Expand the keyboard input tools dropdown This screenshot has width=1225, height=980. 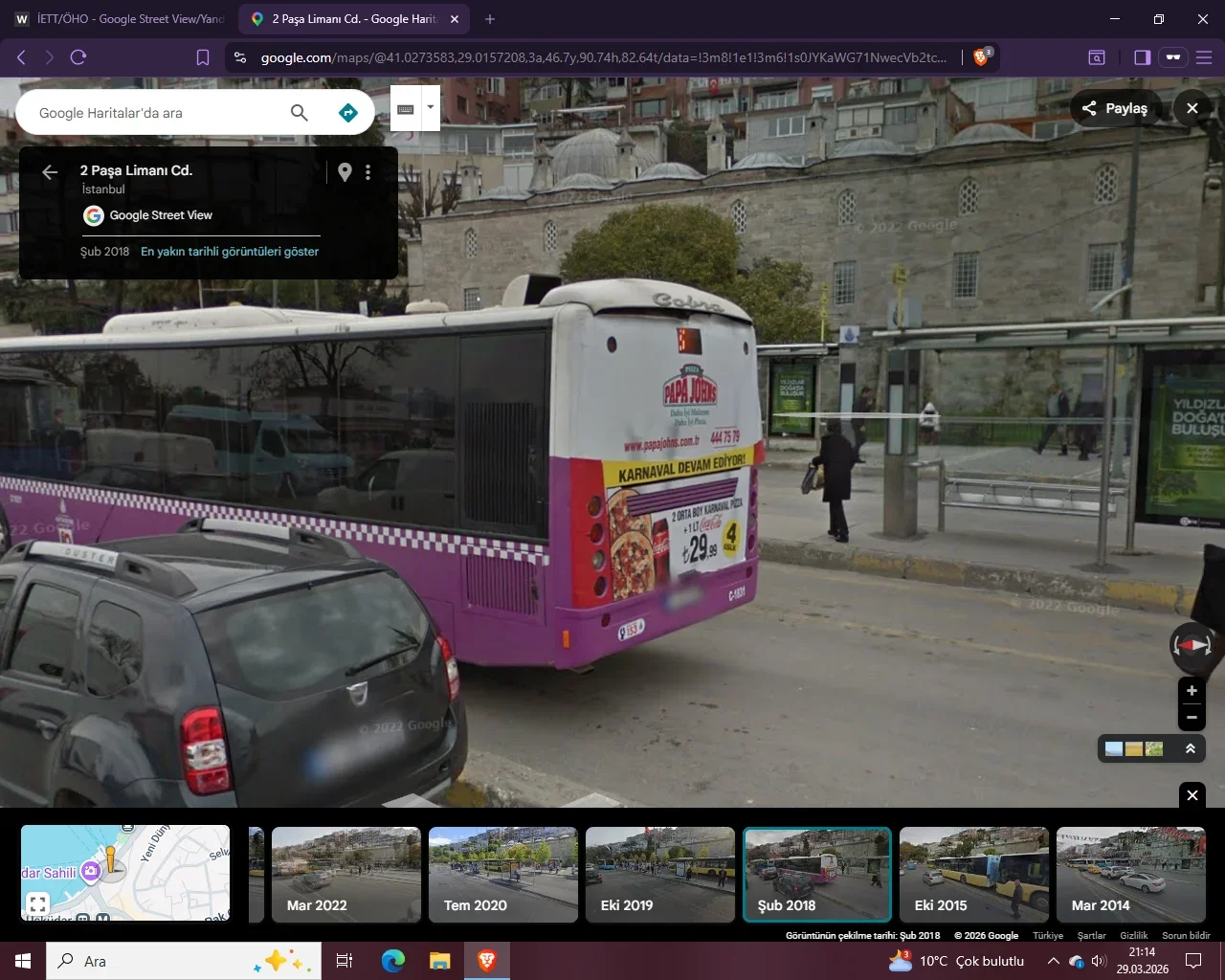[x=431, y=107]
